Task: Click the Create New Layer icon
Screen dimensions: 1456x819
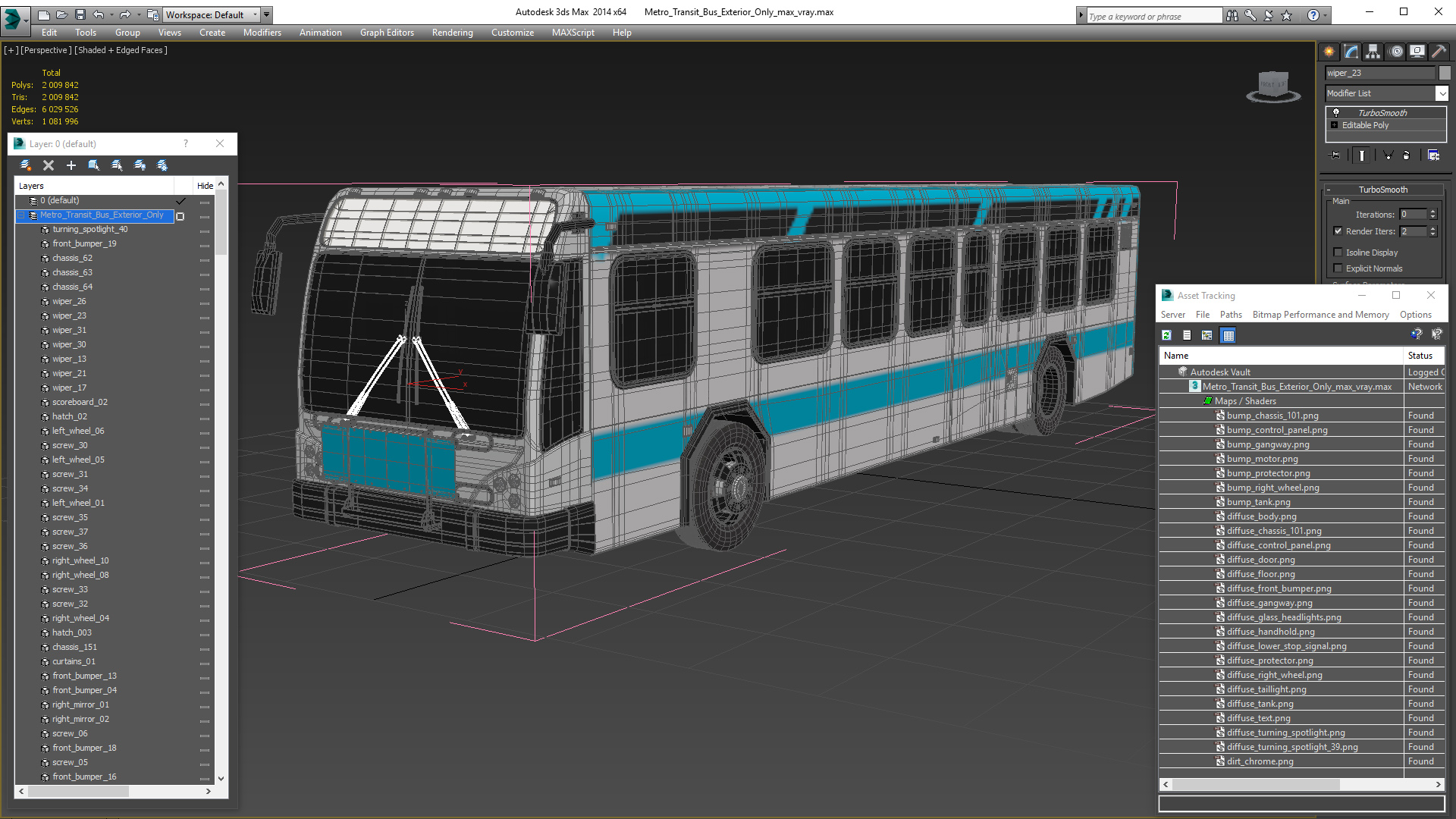Action: 26,165
